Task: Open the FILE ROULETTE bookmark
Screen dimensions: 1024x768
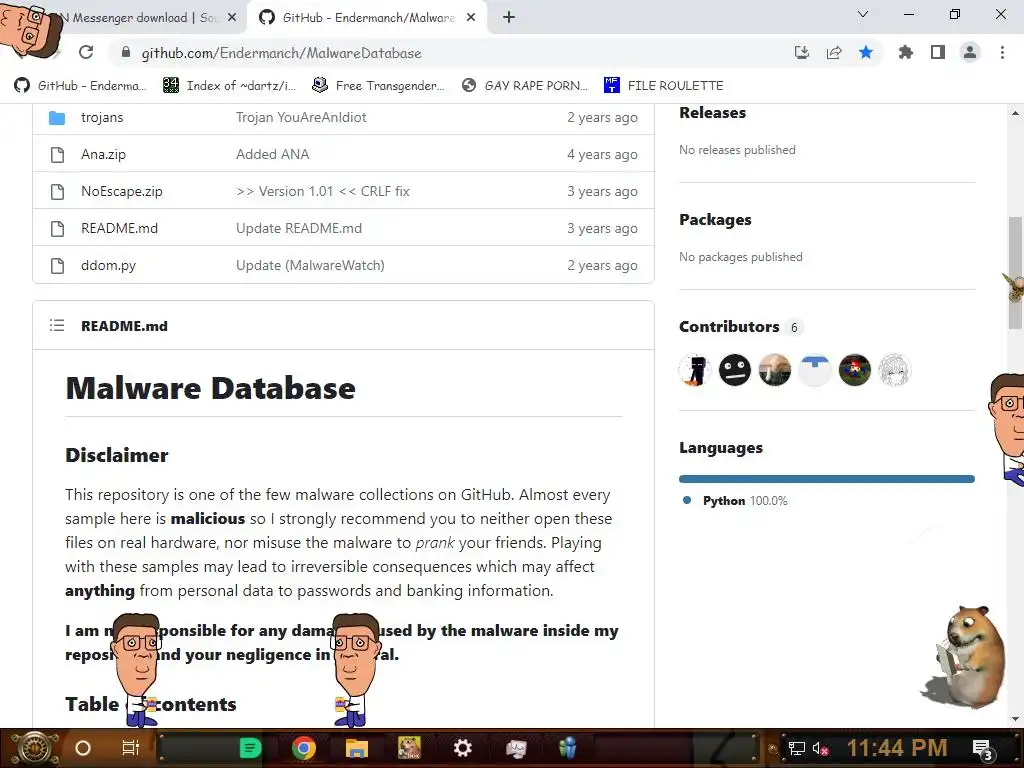Action: 664,86
